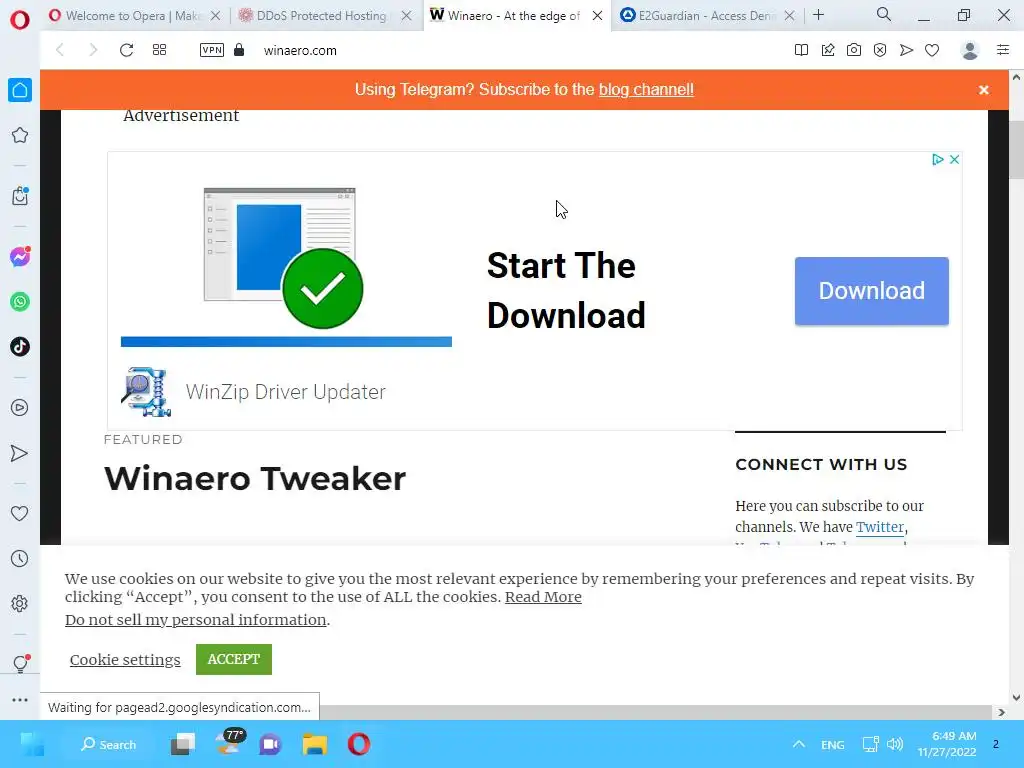Image resolution: width=1024 pixels, height=768 pixels.
Task: Open the profile account icon
Action: click(x=970, y=50)
